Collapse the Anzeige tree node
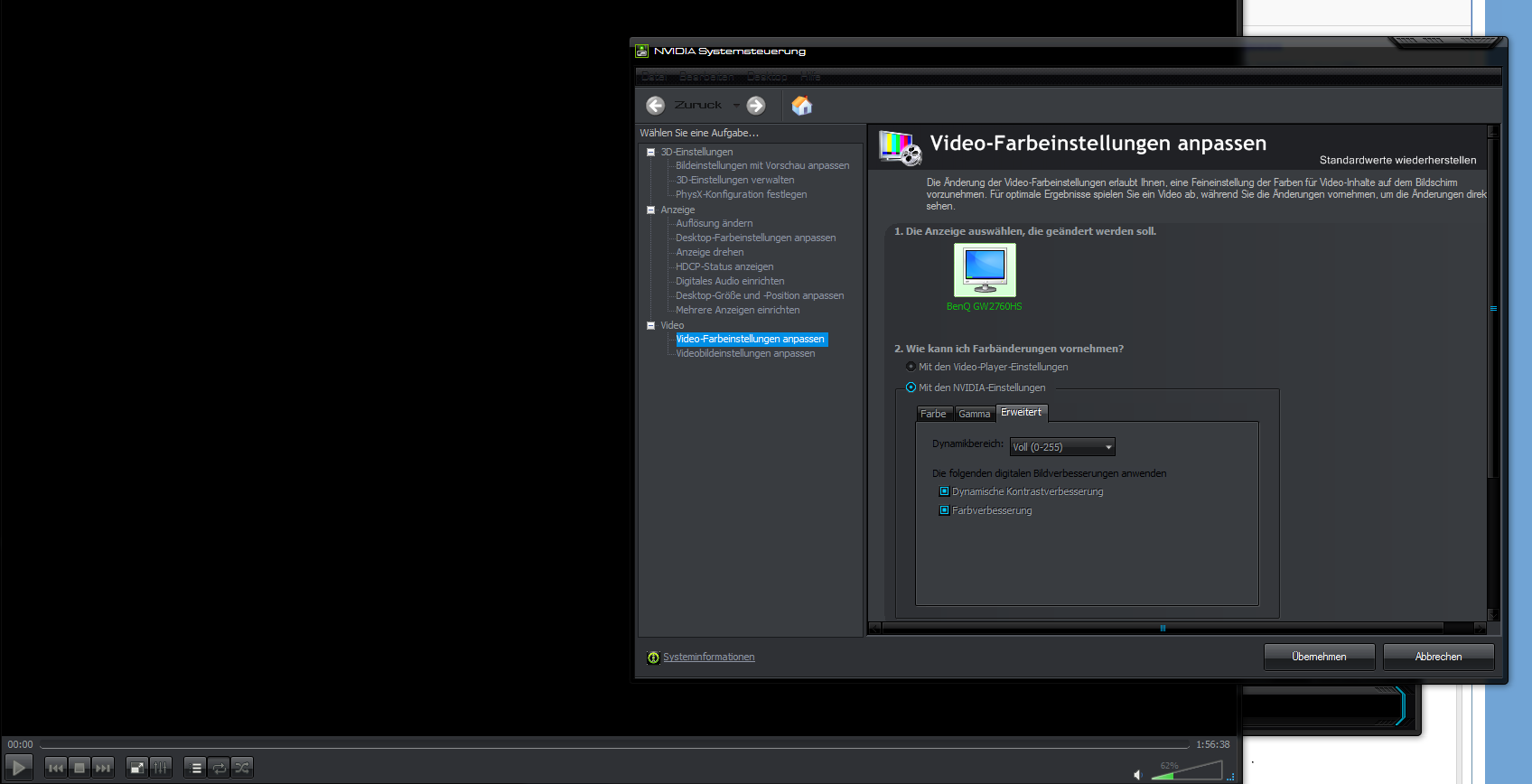 pyautogui.click(x=650, y=210)
